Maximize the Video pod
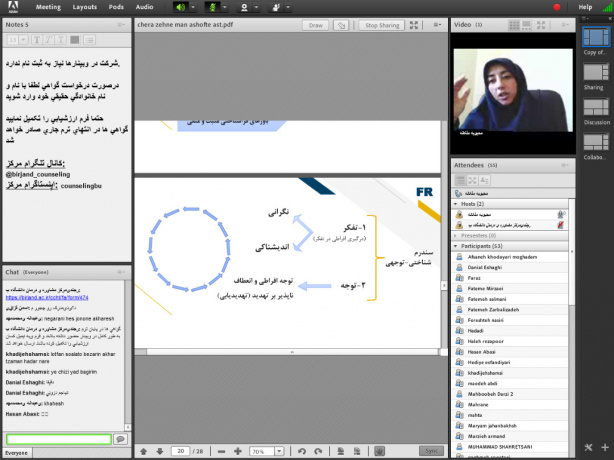The height and width of the screenshot is (460, 614). pyautogui.click(x=541, y=25)
